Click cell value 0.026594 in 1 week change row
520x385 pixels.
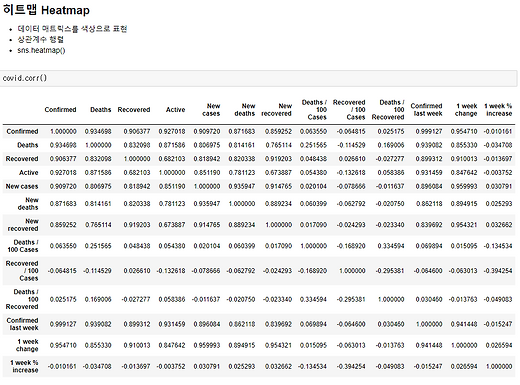click(x=499, y=345)
